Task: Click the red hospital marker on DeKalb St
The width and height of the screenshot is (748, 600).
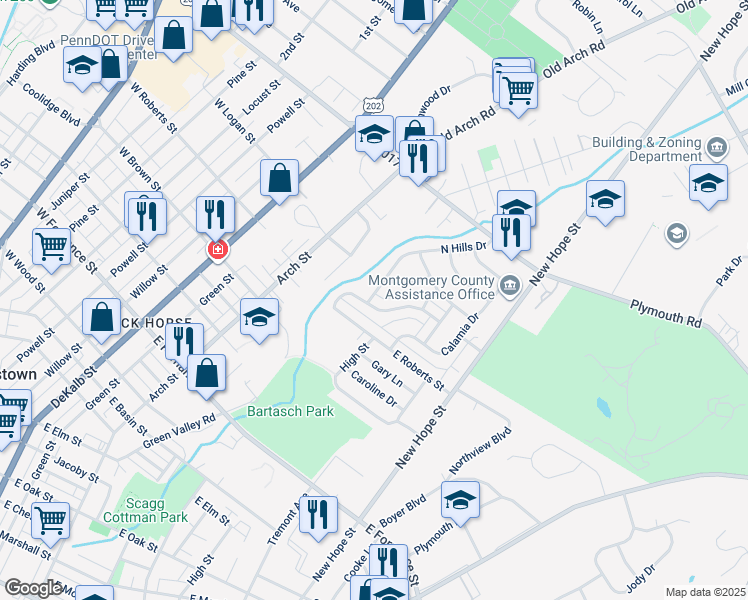Action: [218, 249]
